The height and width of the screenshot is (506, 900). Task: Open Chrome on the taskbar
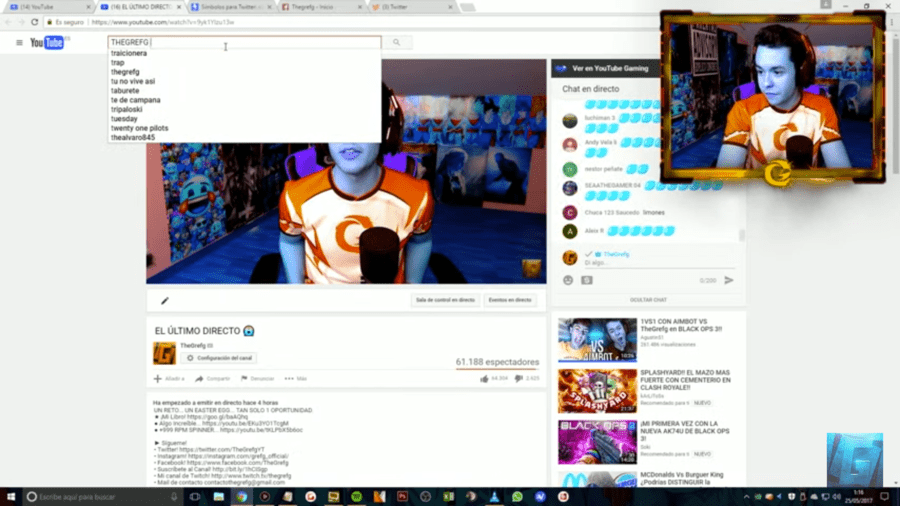pyautogui.click(x=242, y=497)
